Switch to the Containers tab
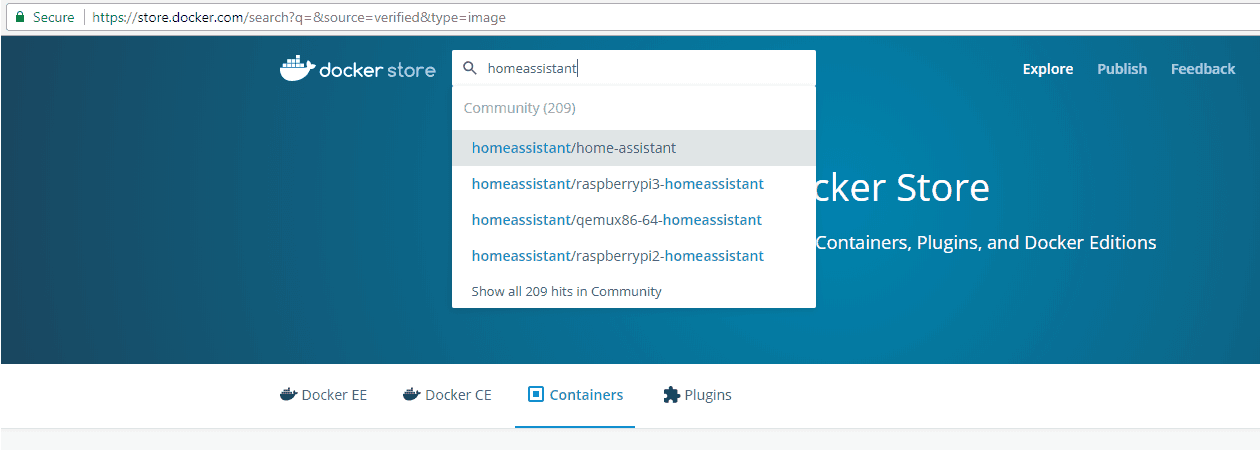 (575, 395)
